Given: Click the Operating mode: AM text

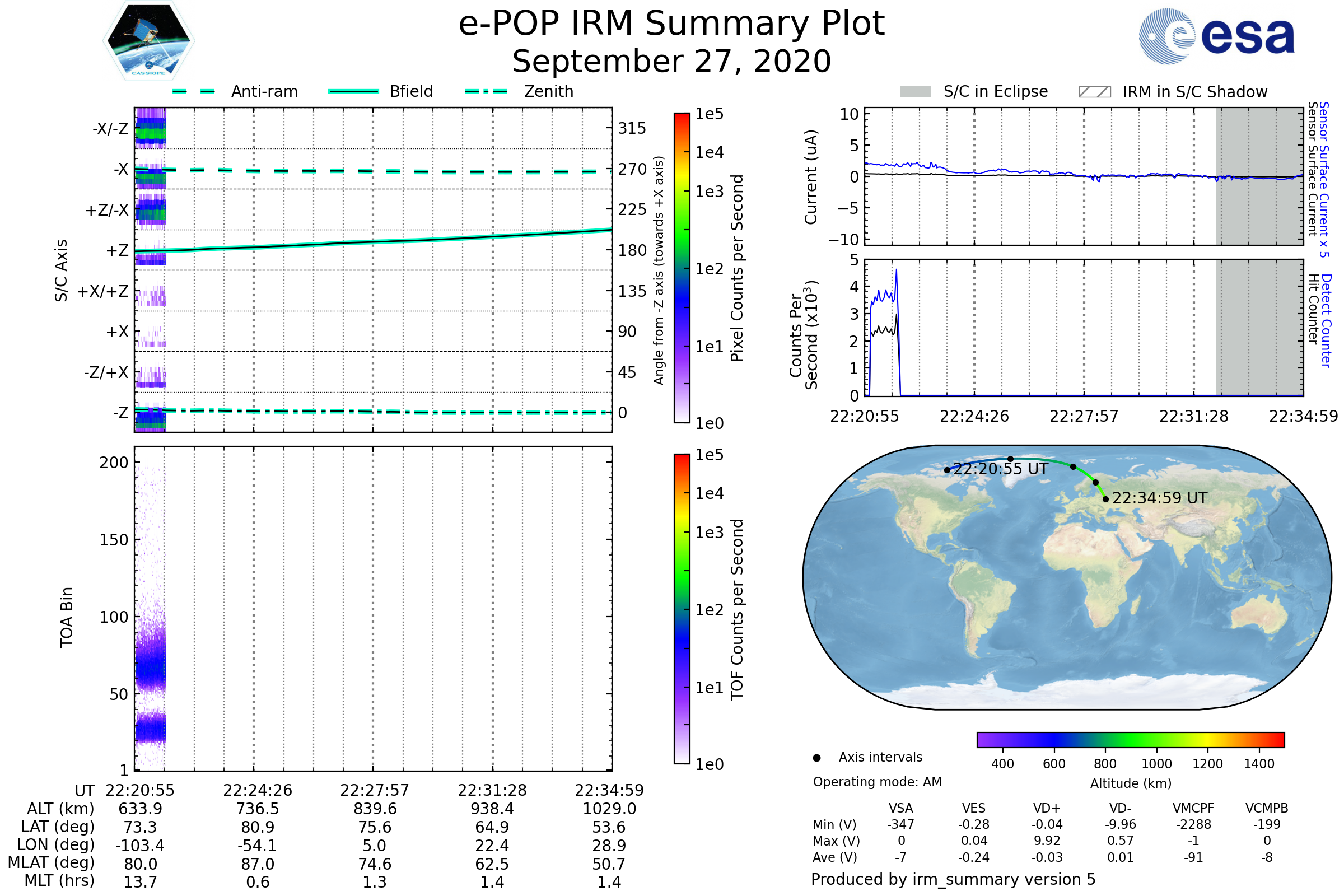Looking at the screenshot, I should tap(877, 782).
